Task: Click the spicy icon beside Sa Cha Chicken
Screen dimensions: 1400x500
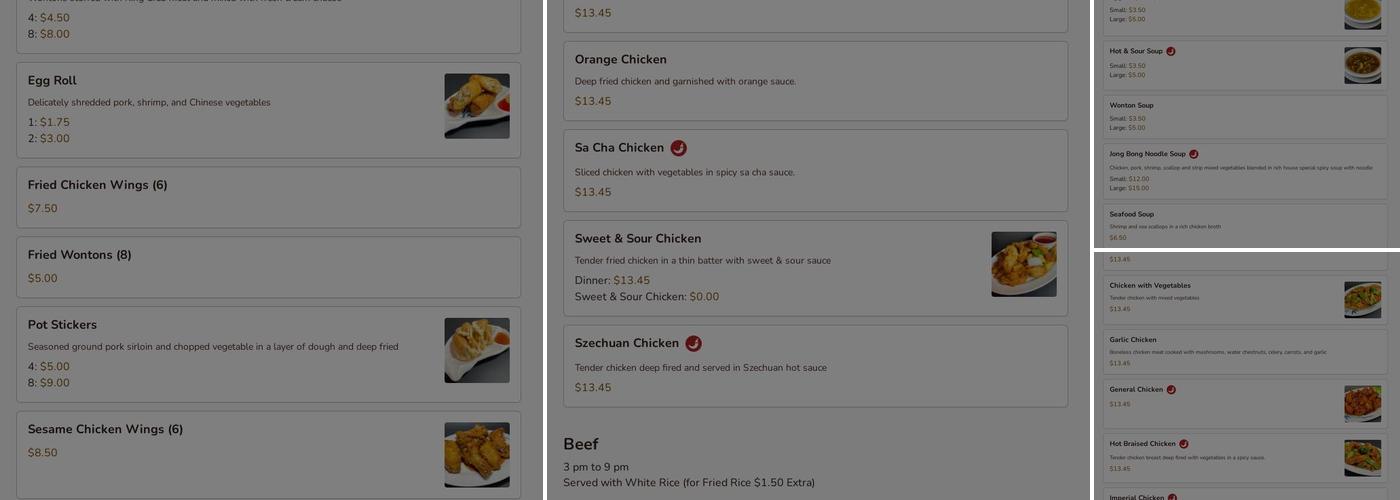Action: pos(678,148)
